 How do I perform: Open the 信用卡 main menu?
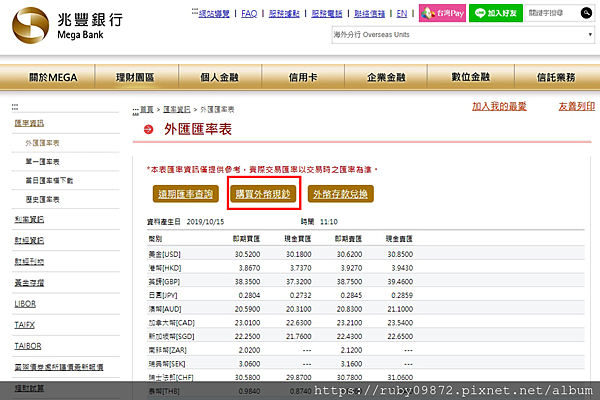click(x=303, y=77)
